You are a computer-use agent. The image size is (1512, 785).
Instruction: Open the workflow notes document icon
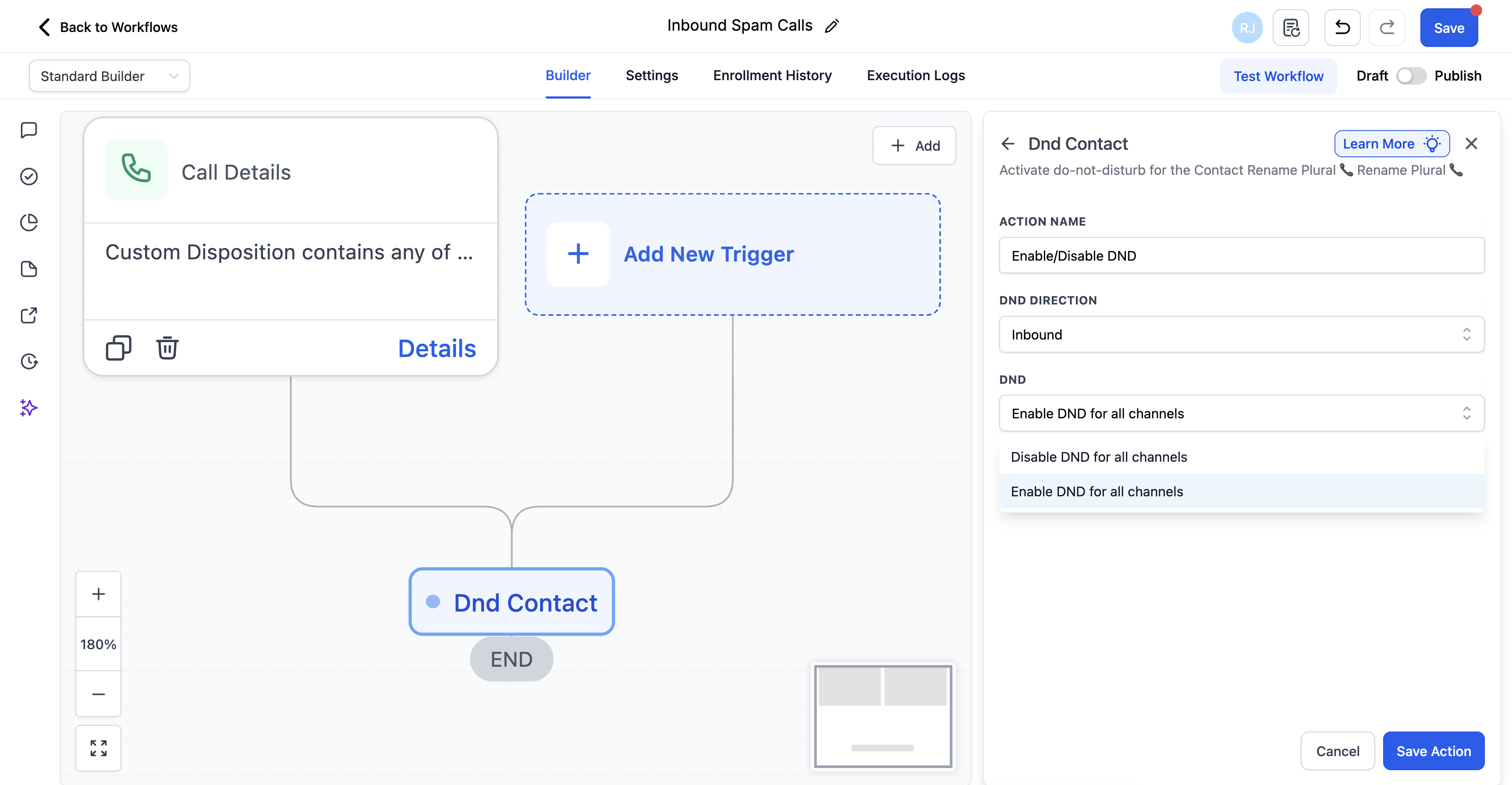tap(1290, 28)
